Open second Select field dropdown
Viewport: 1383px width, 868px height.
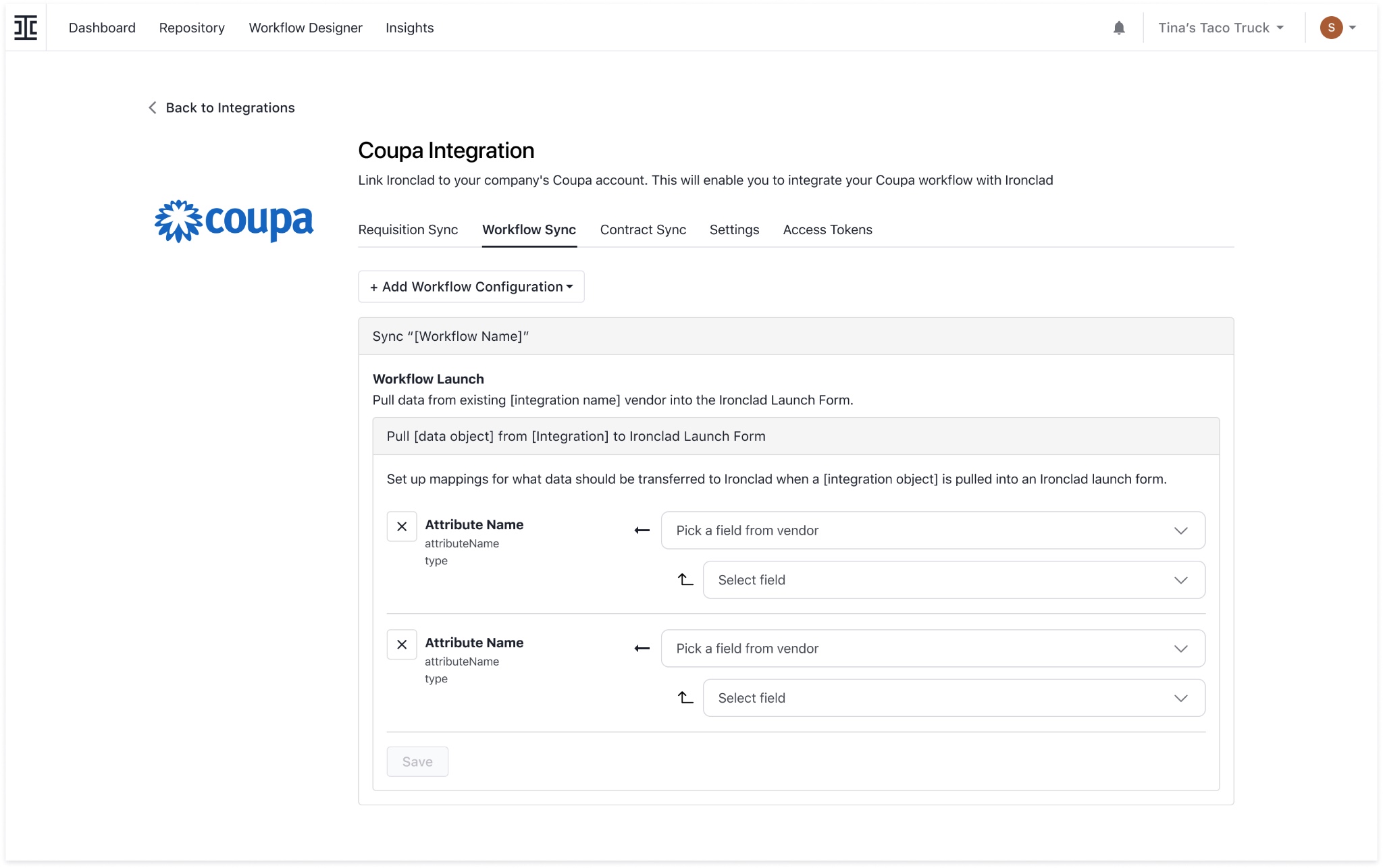pos(954,698)
